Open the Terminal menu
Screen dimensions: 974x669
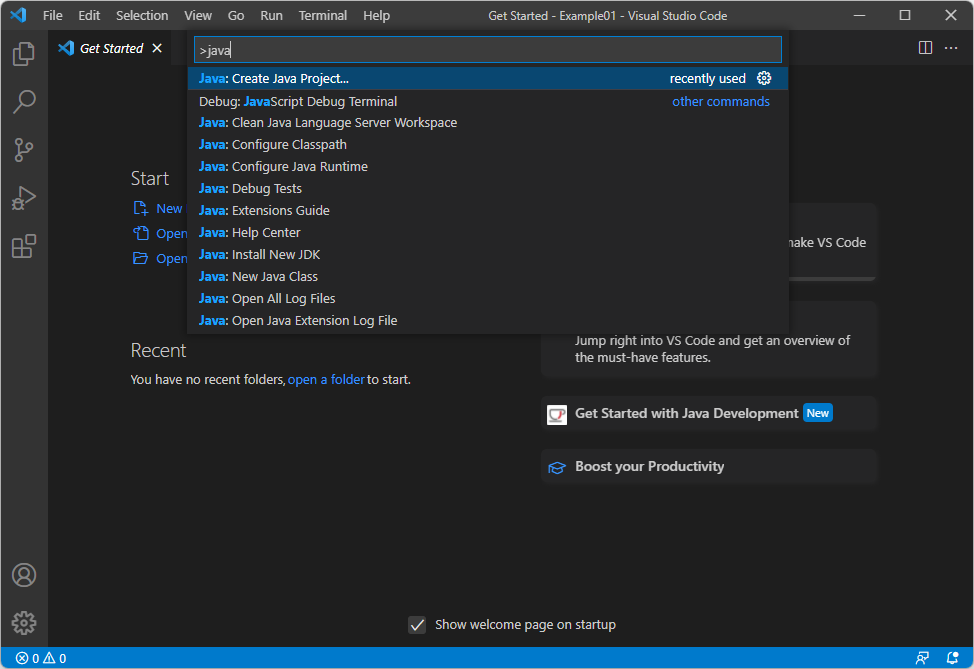point(322,16)
